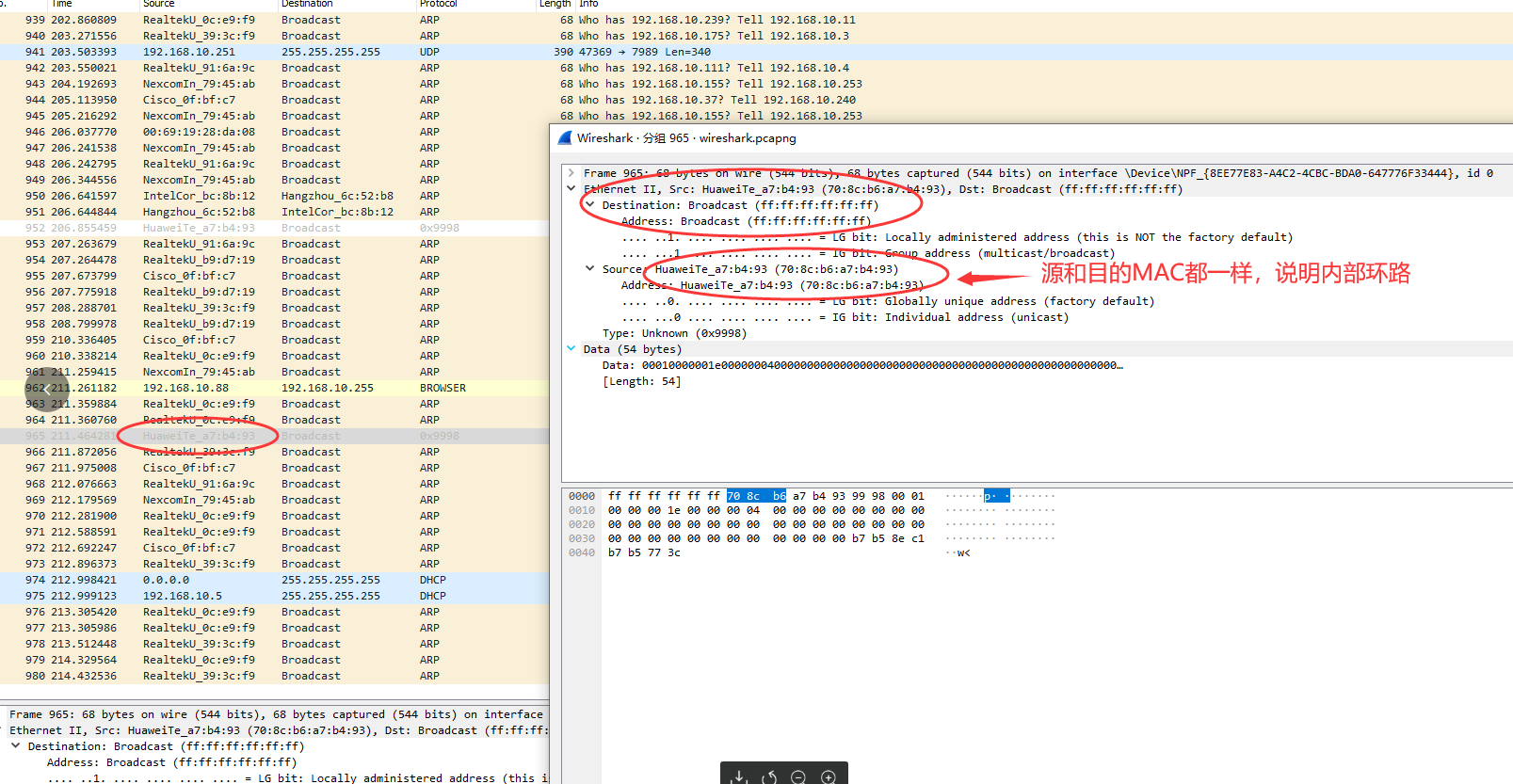Click the highlighted hex bytes '70 8c b6'
Screen dimensions: 1513x784
(756, 496)
